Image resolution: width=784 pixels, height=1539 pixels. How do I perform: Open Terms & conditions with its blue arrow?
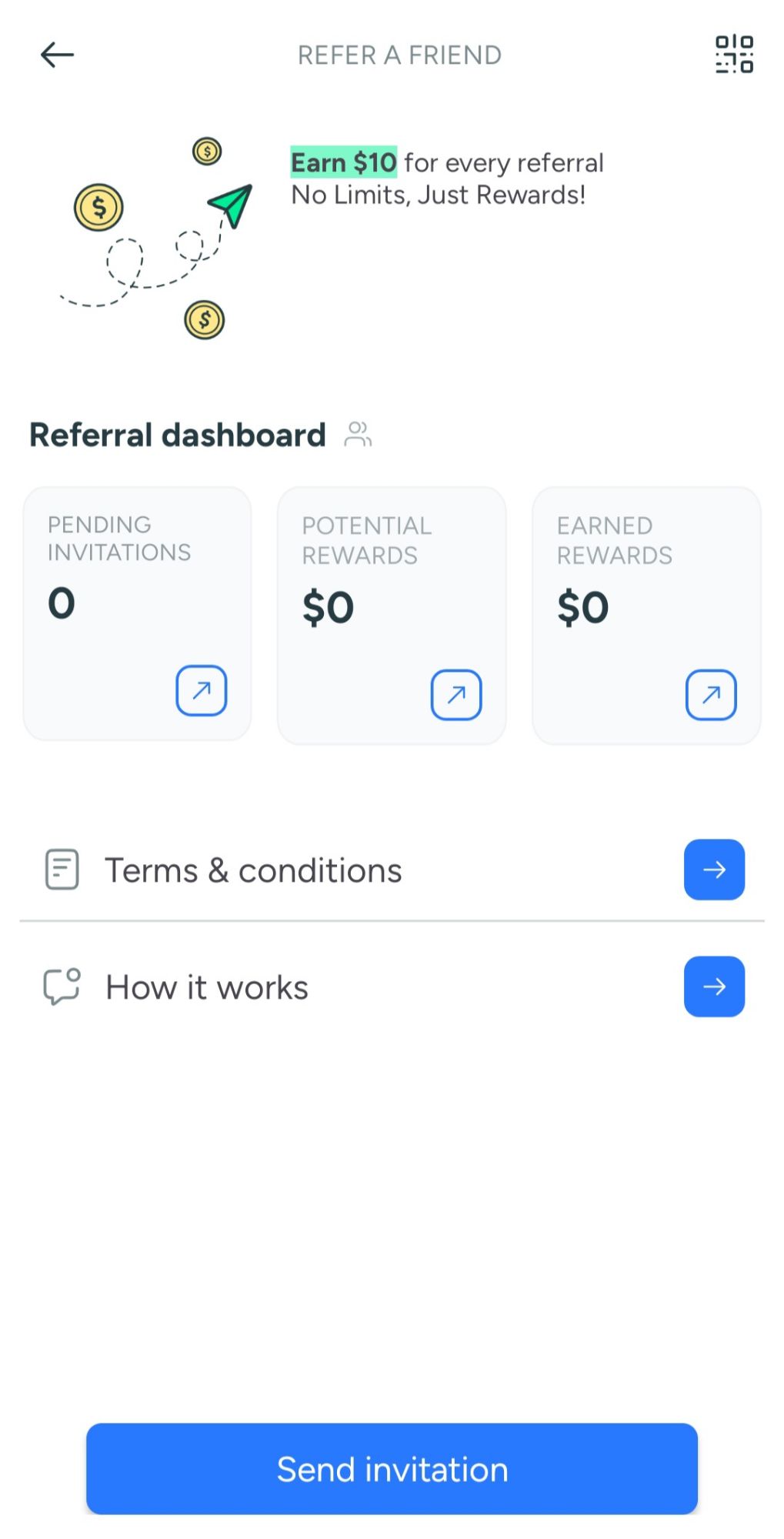tap(713, 870)
